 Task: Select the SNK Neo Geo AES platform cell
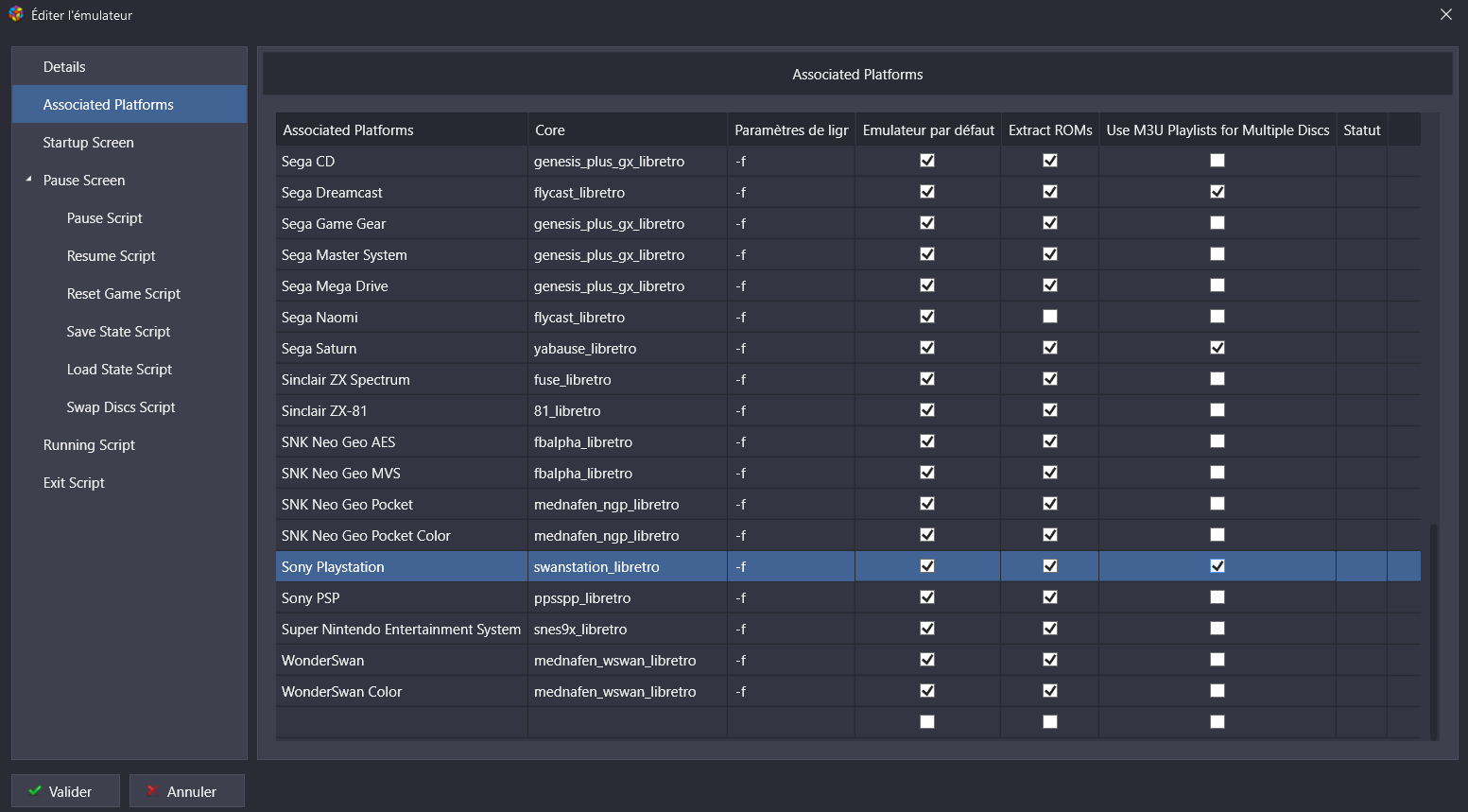[402, 441]
